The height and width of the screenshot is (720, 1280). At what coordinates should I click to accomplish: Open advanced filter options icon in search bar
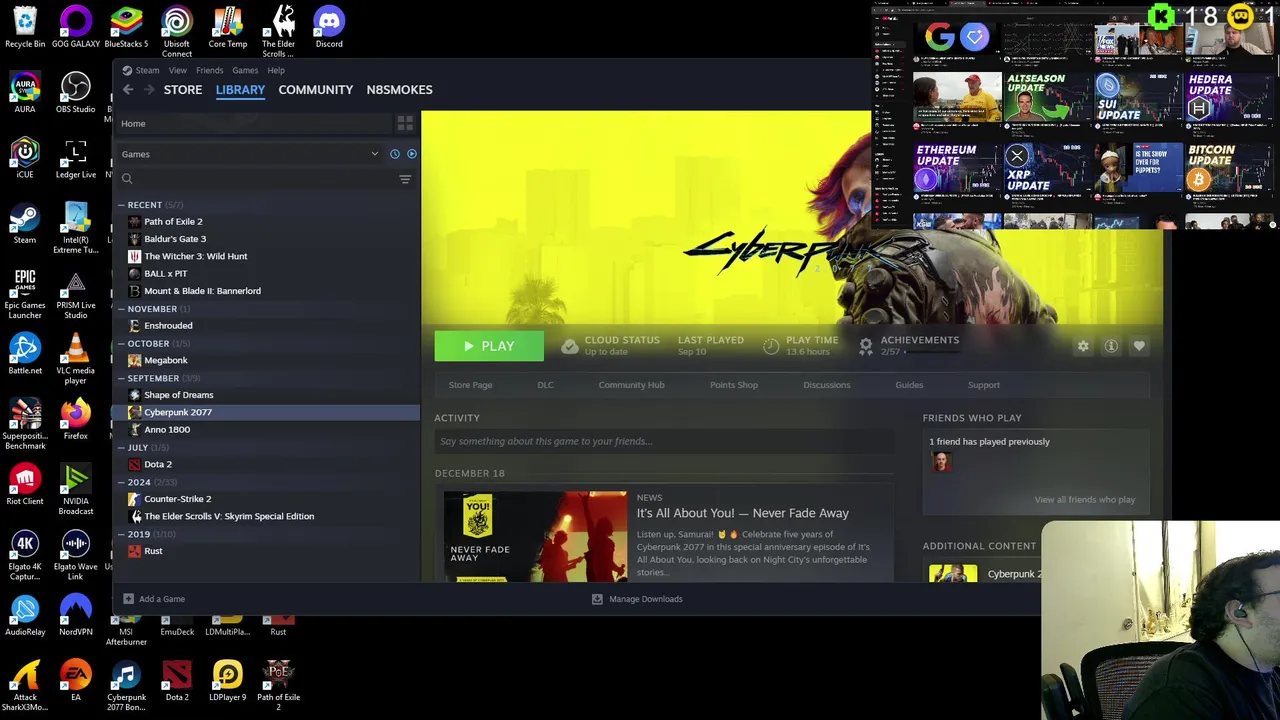(x=405, y=179)
